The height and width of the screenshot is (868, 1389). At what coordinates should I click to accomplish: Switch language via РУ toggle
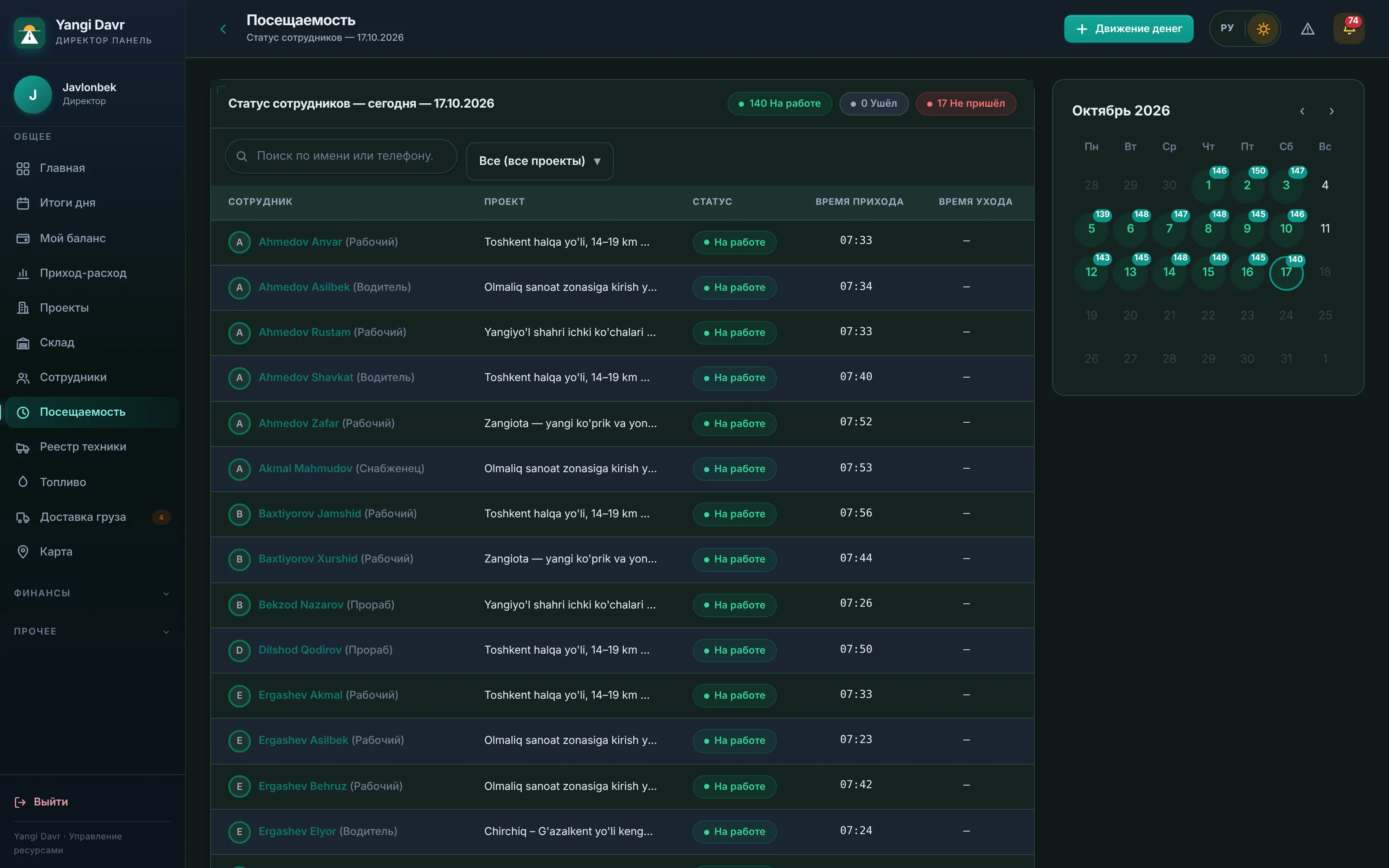point(1227,28)
